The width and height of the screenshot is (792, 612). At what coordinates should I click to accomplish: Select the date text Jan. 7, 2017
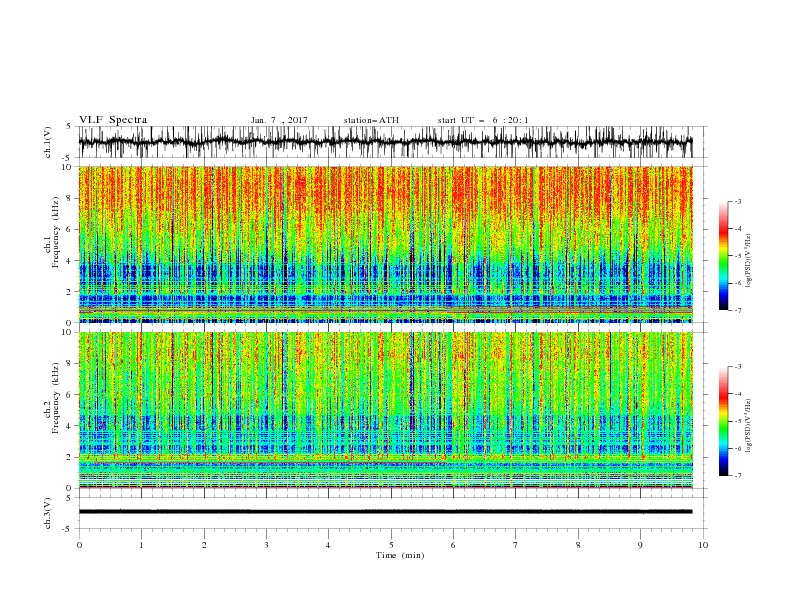pyautogui.click(x=279, y=120)
